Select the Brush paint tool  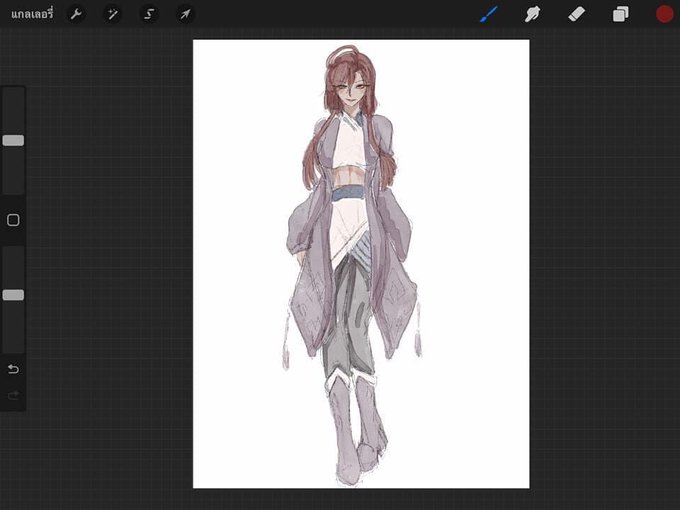pyautogui.click(x=489, y=14)
